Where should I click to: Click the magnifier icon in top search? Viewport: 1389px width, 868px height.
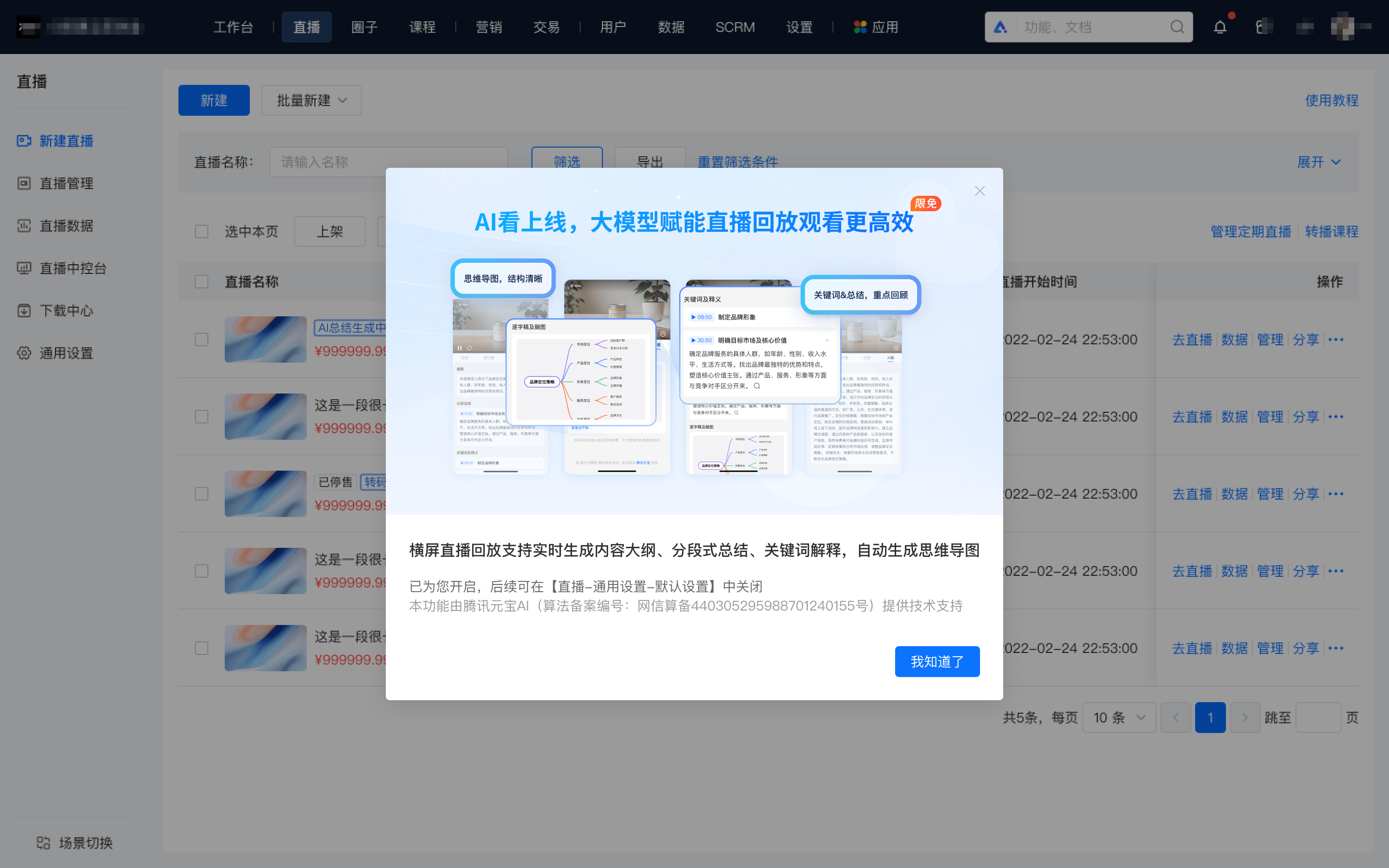1177,27
